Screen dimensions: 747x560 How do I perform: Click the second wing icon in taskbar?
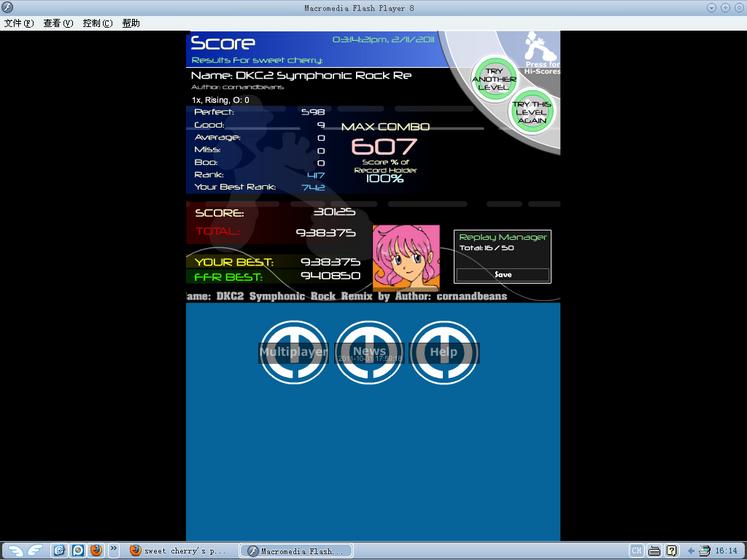(36, 550)
